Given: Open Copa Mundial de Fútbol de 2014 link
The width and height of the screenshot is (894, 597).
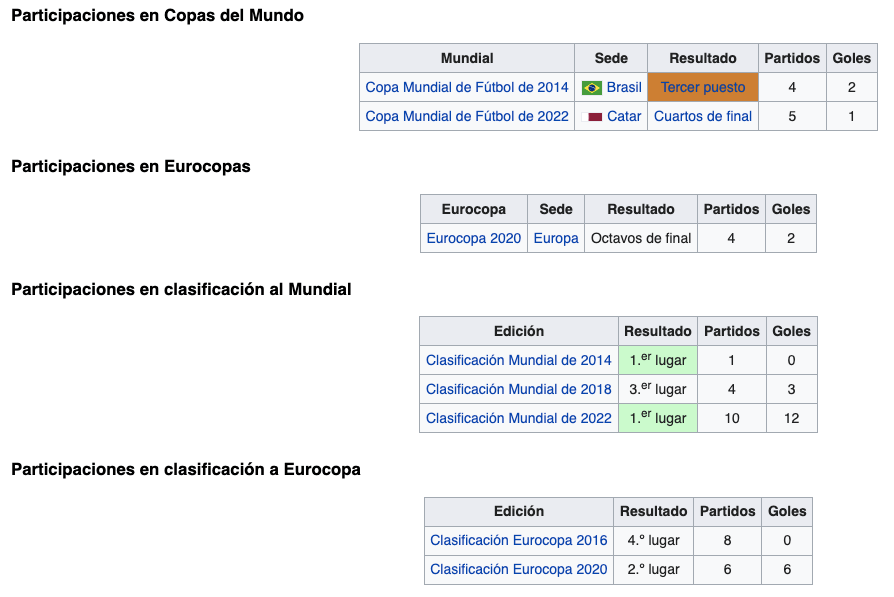Looking at the screenshot, I should click(x=467, y=88).
